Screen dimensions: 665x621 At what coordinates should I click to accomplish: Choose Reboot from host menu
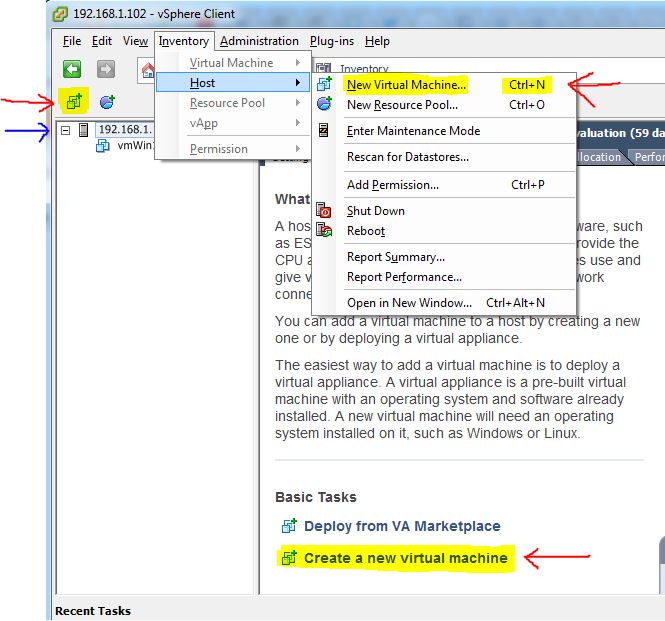click(444, 231)
